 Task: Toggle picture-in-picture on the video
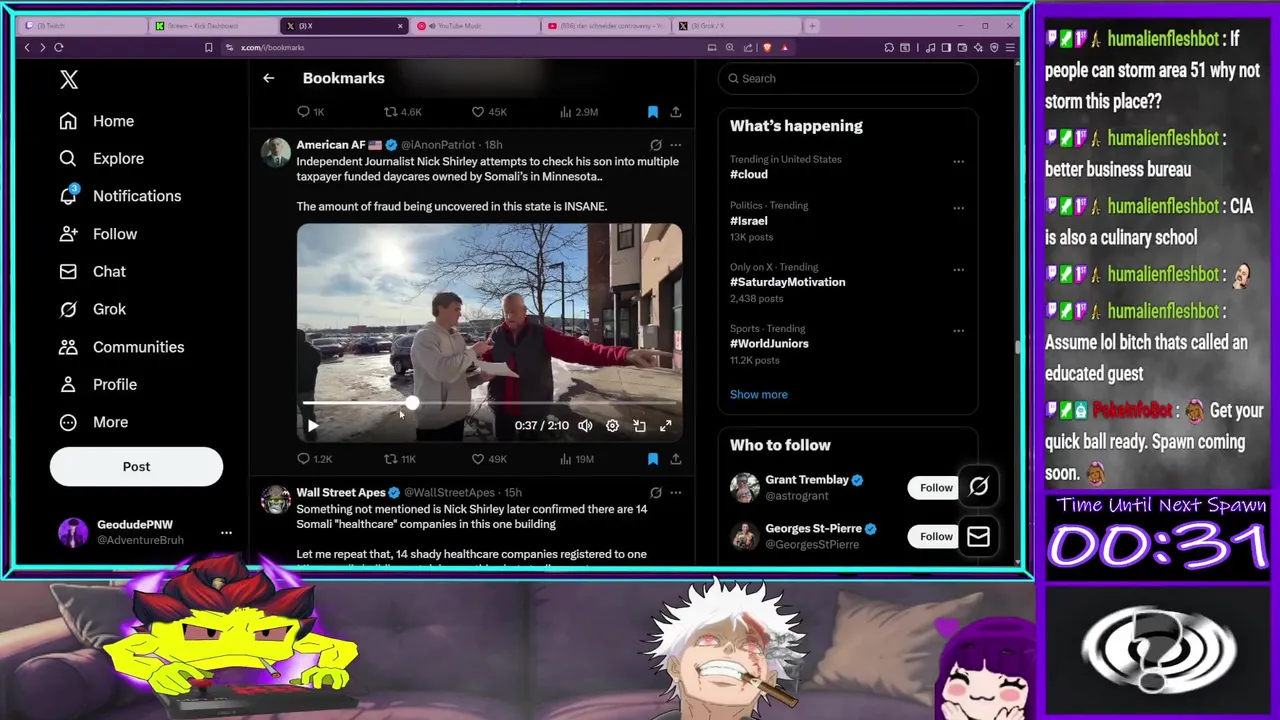(x=639, y=426)
